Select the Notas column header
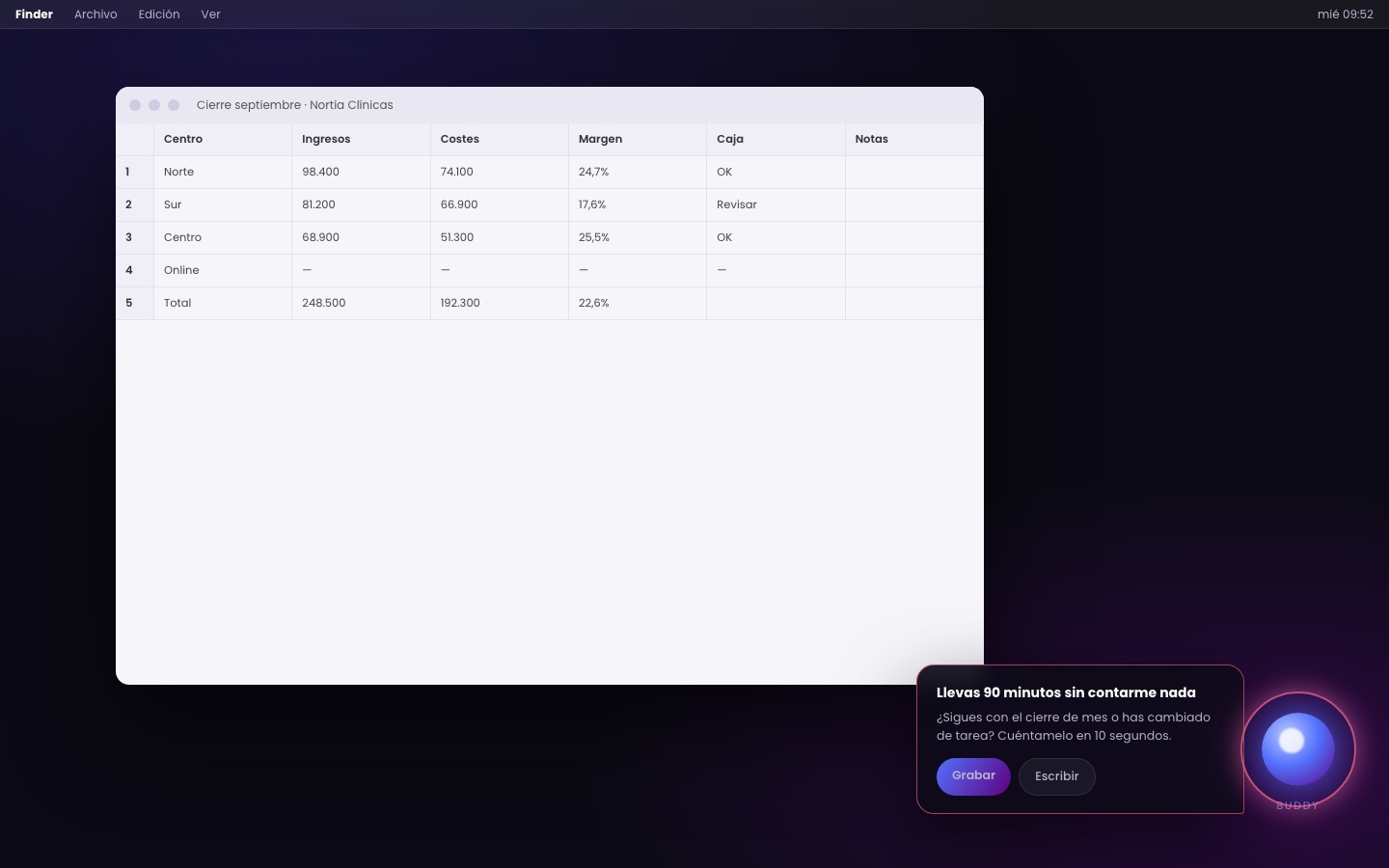 (914, 139)
